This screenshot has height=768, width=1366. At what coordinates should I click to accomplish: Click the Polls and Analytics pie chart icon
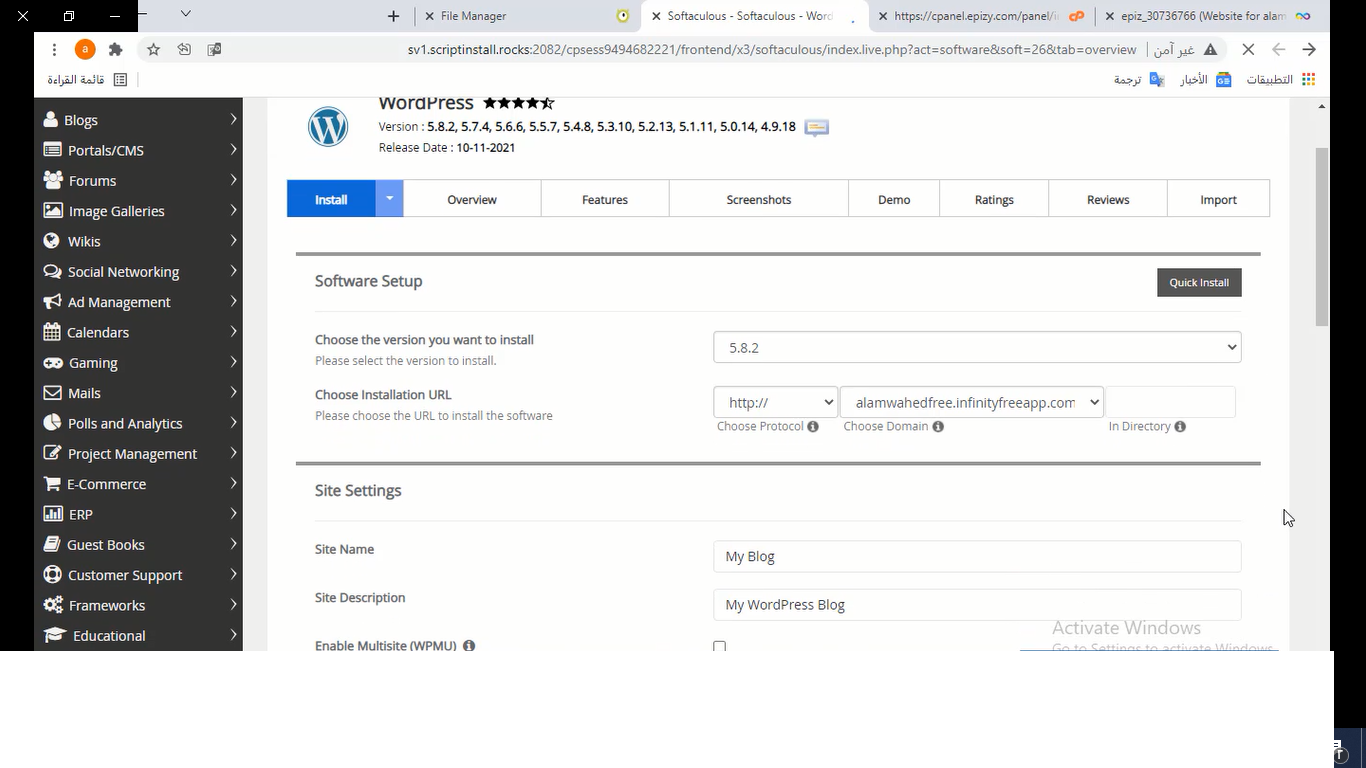coord(52,422)
